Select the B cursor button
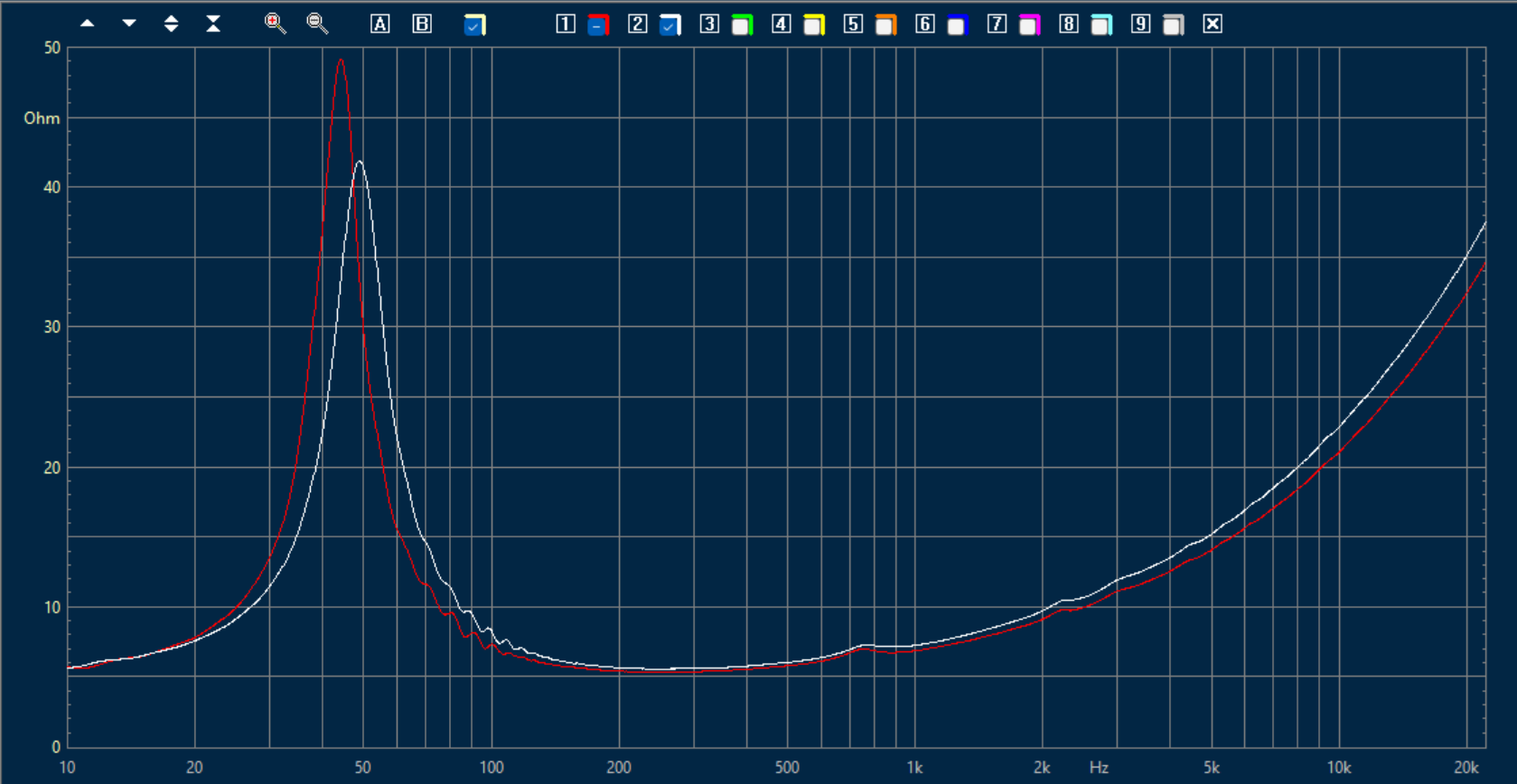 click(422, 24)
